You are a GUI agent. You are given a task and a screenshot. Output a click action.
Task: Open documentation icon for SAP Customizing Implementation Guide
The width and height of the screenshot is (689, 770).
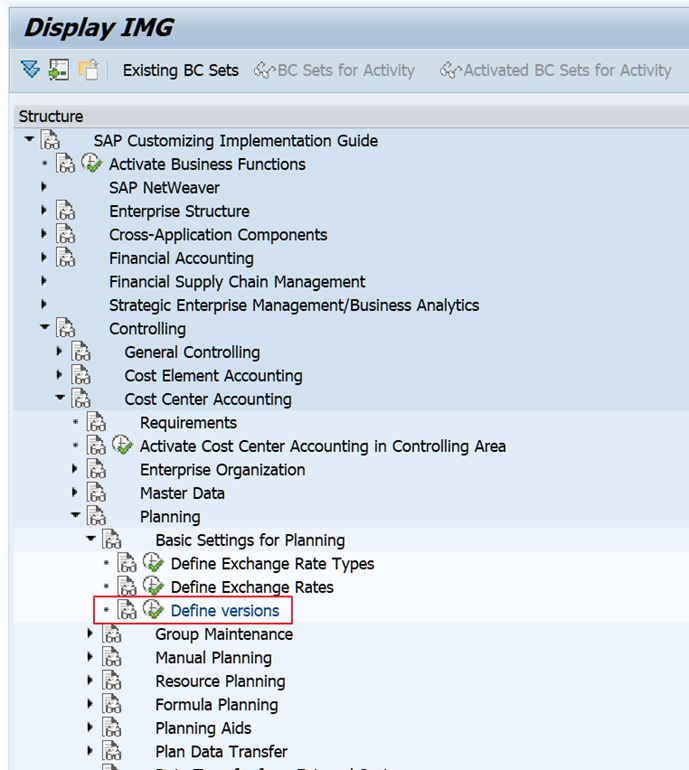[51, 139]
